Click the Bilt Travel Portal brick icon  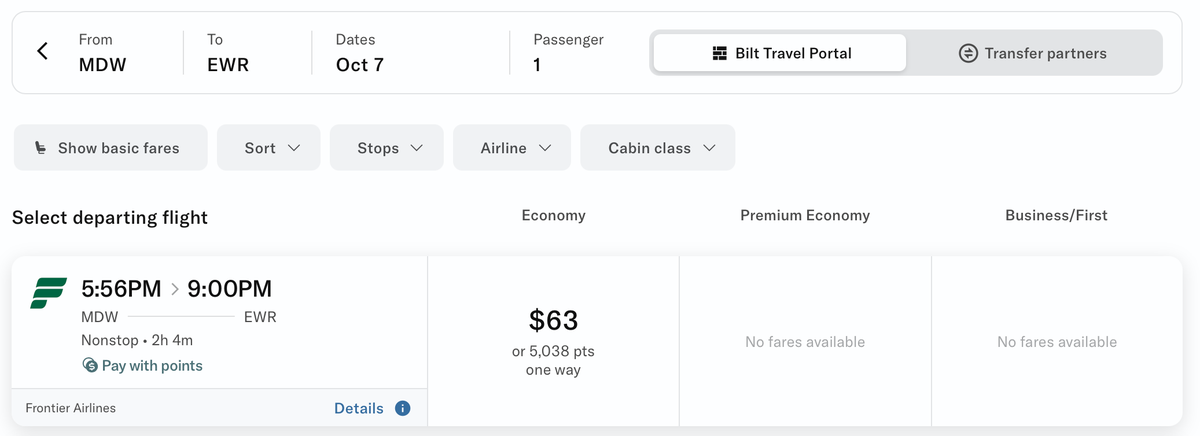coord(719,53)
